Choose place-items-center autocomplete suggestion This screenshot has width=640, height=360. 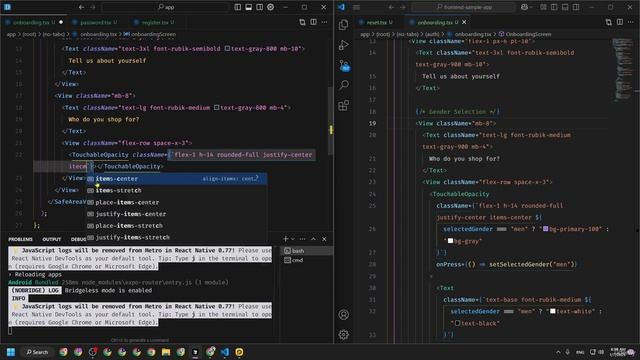point(176,202)
